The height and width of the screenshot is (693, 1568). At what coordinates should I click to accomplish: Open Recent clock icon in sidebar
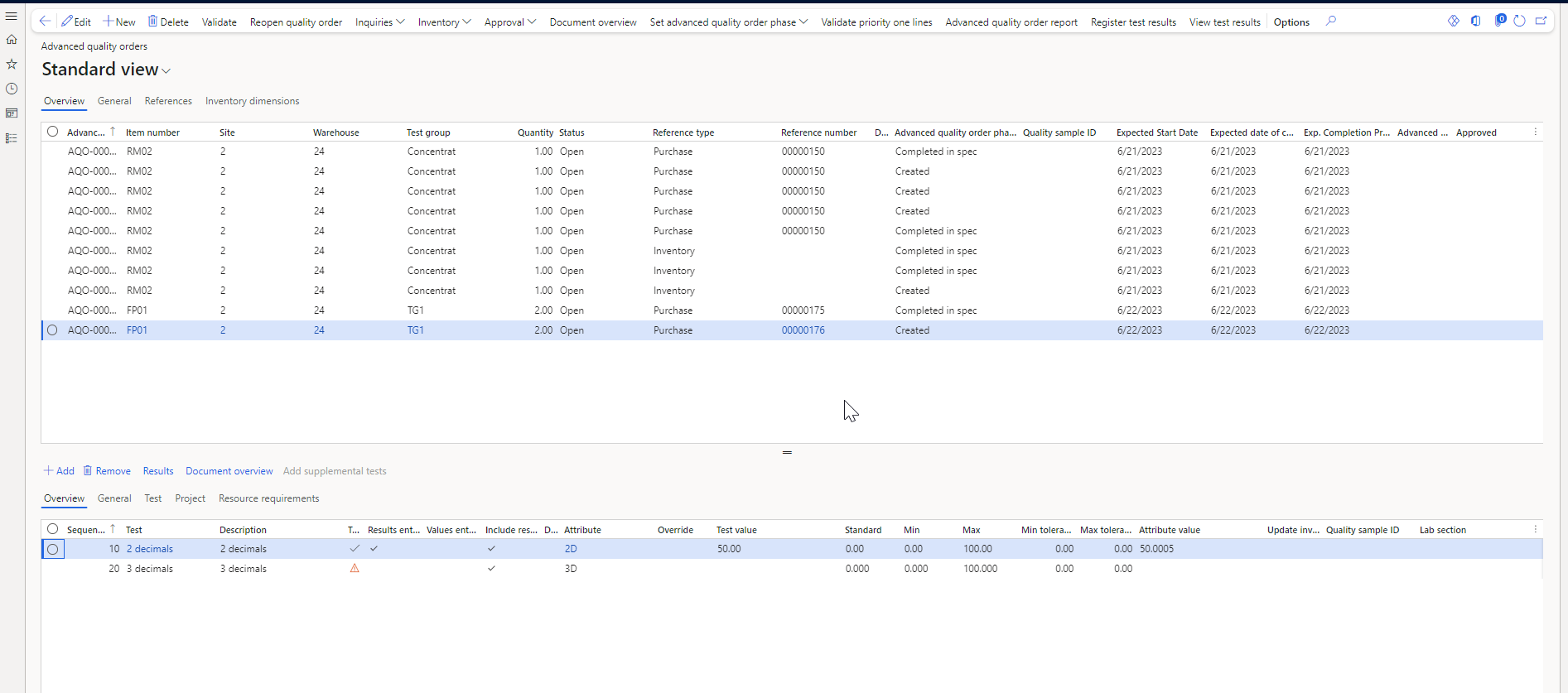(12, 89)
